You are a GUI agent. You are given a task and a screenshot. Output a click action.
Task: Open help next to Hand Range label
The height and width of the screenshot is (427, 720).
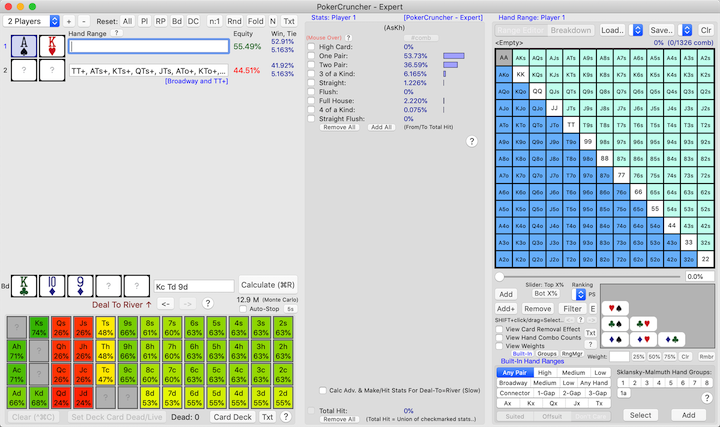coord(117,33)
